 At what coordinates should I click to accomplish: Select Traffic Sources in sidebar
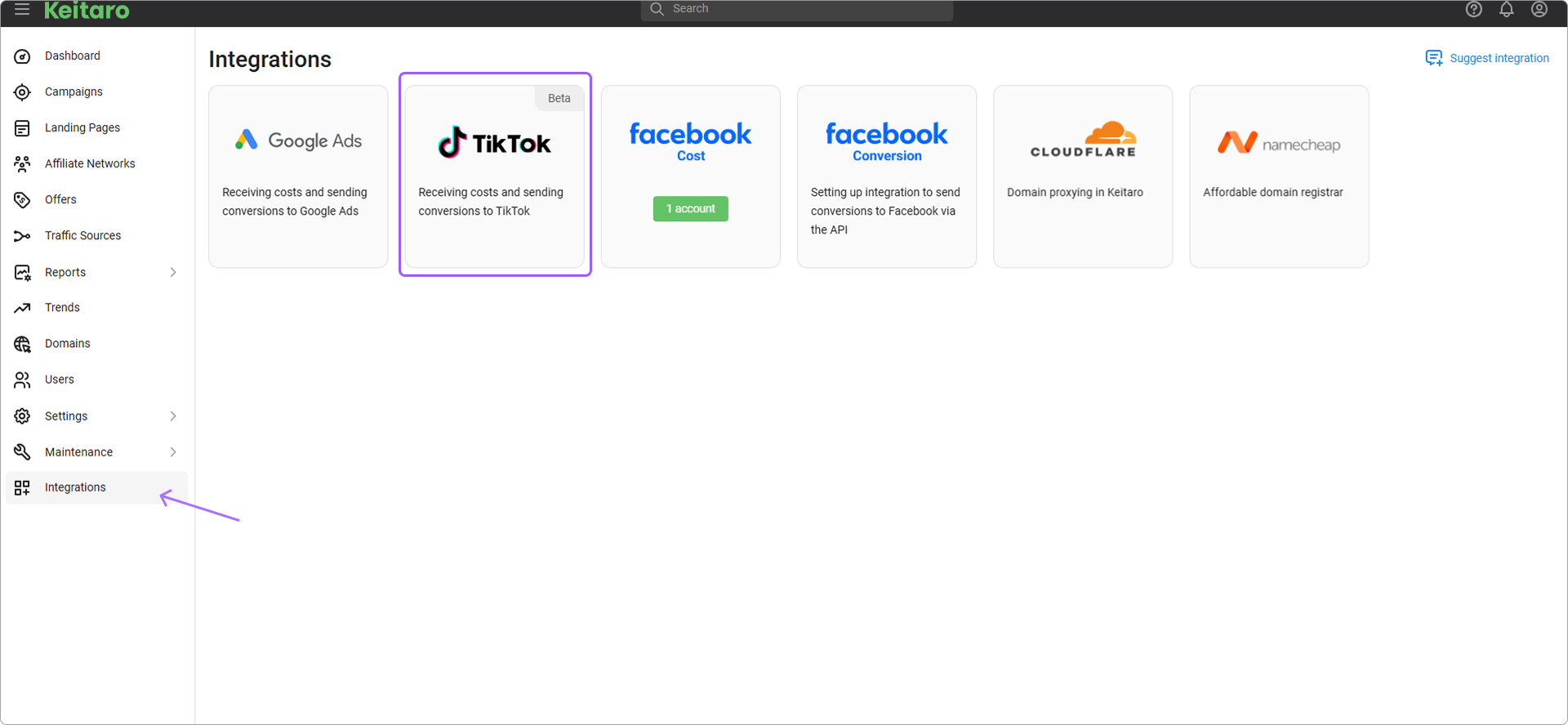(x=82, y=236)
